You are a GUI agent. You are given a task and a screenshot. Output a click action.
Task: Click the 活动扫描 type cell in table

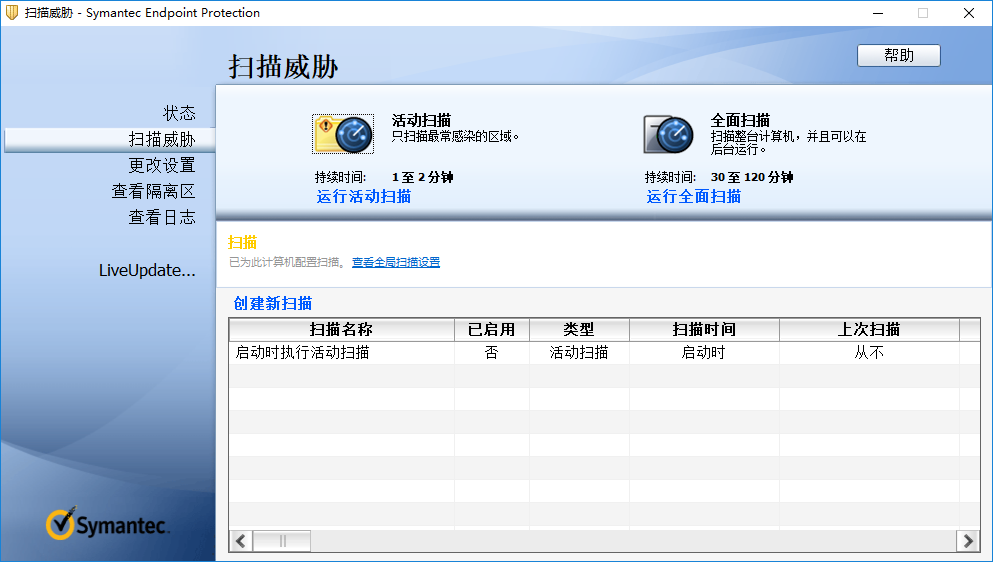579,353
